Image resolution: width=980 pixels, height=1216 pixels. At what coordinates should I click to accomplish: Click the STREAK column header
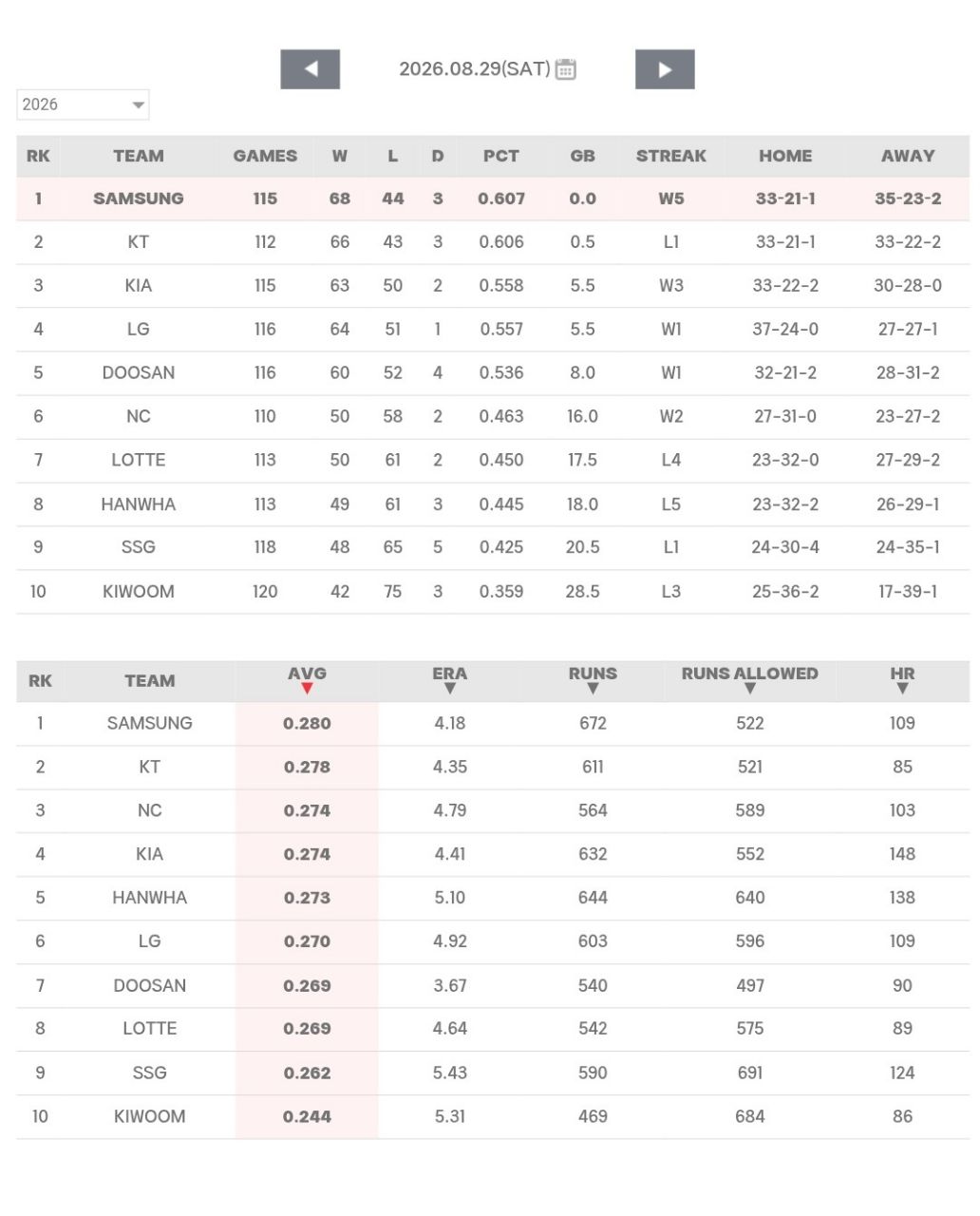(x=671, y=156)
